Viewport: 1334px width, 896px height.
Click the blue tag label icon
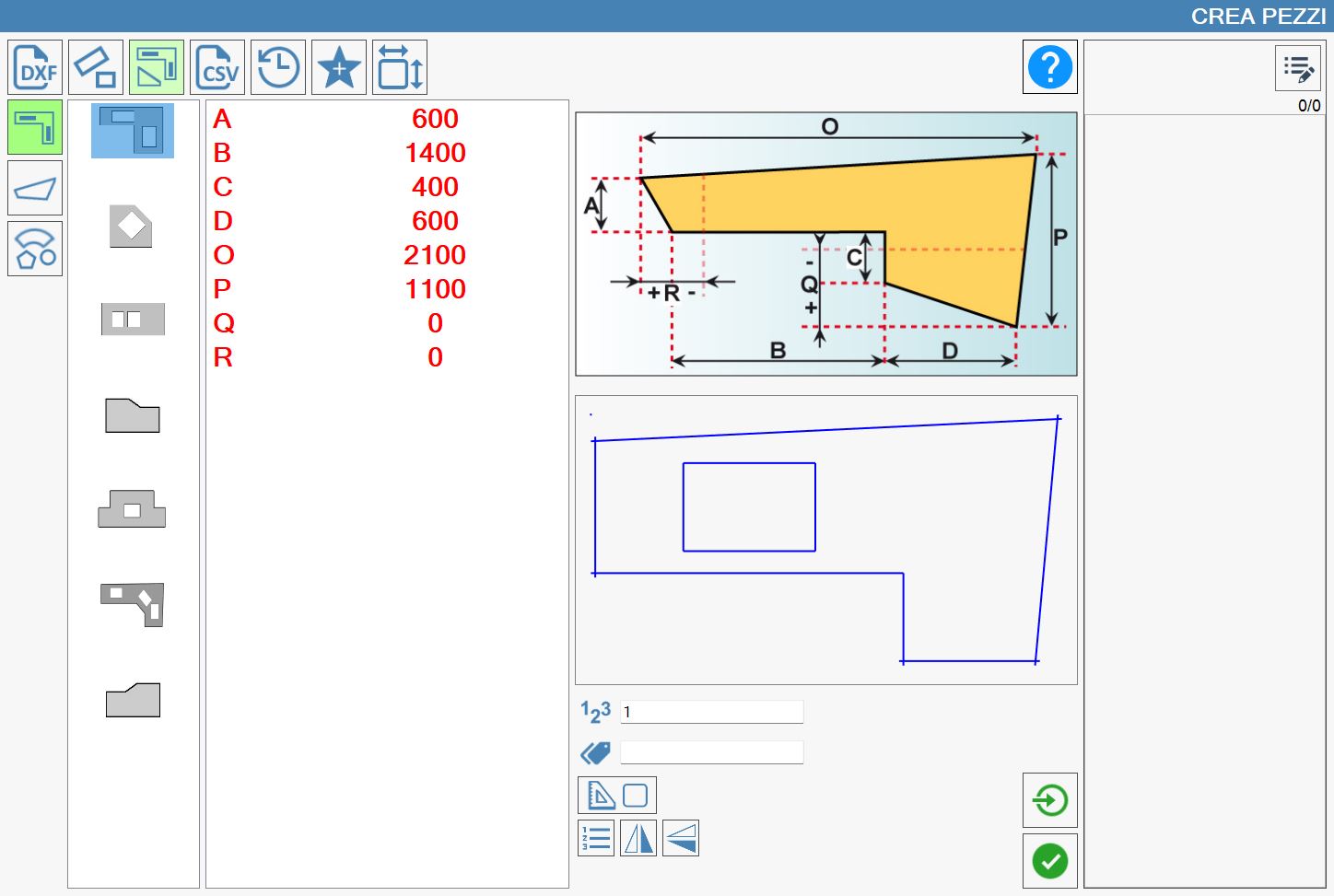[595, 753]
